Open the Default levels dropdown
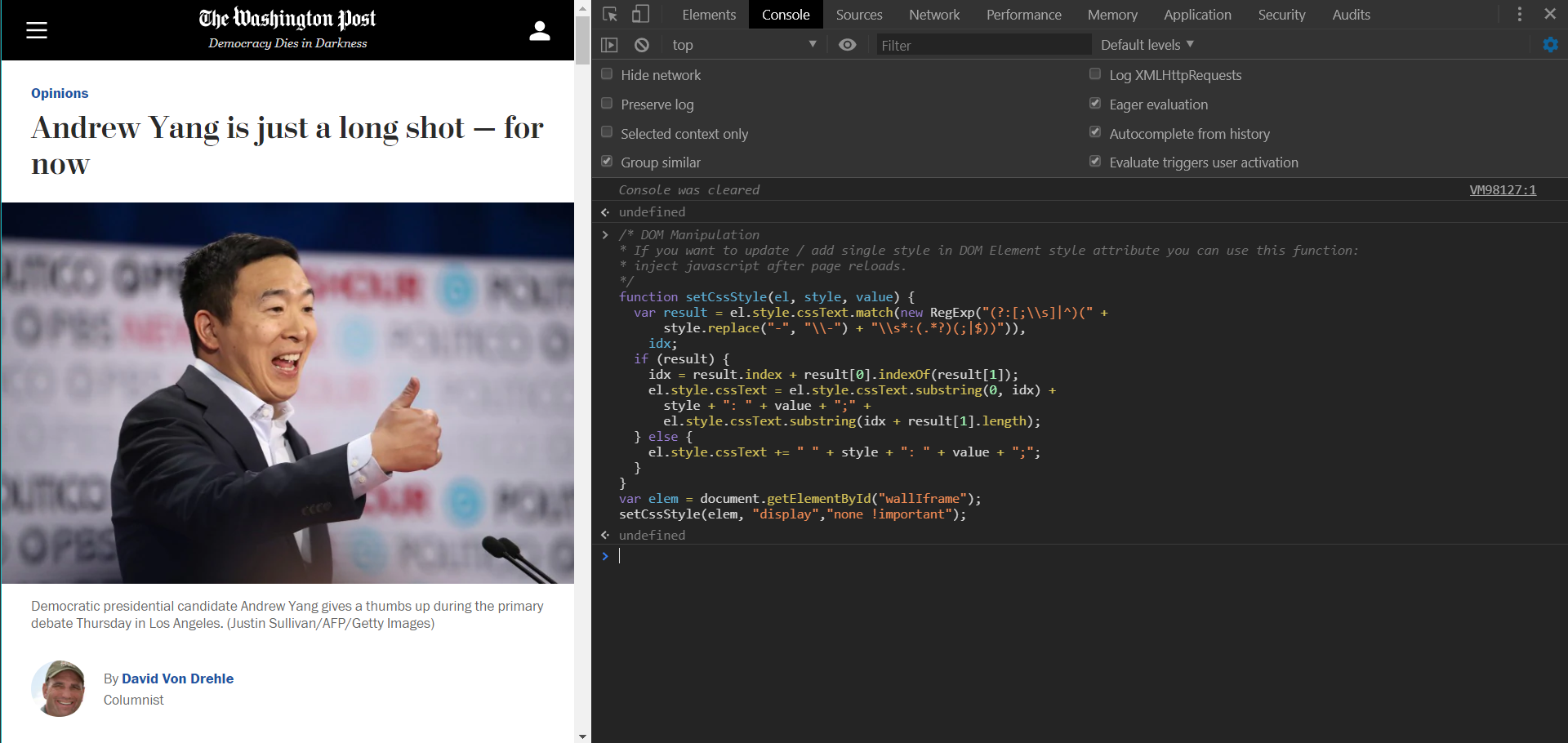 pyautogui.click(x=1147, y=45)
